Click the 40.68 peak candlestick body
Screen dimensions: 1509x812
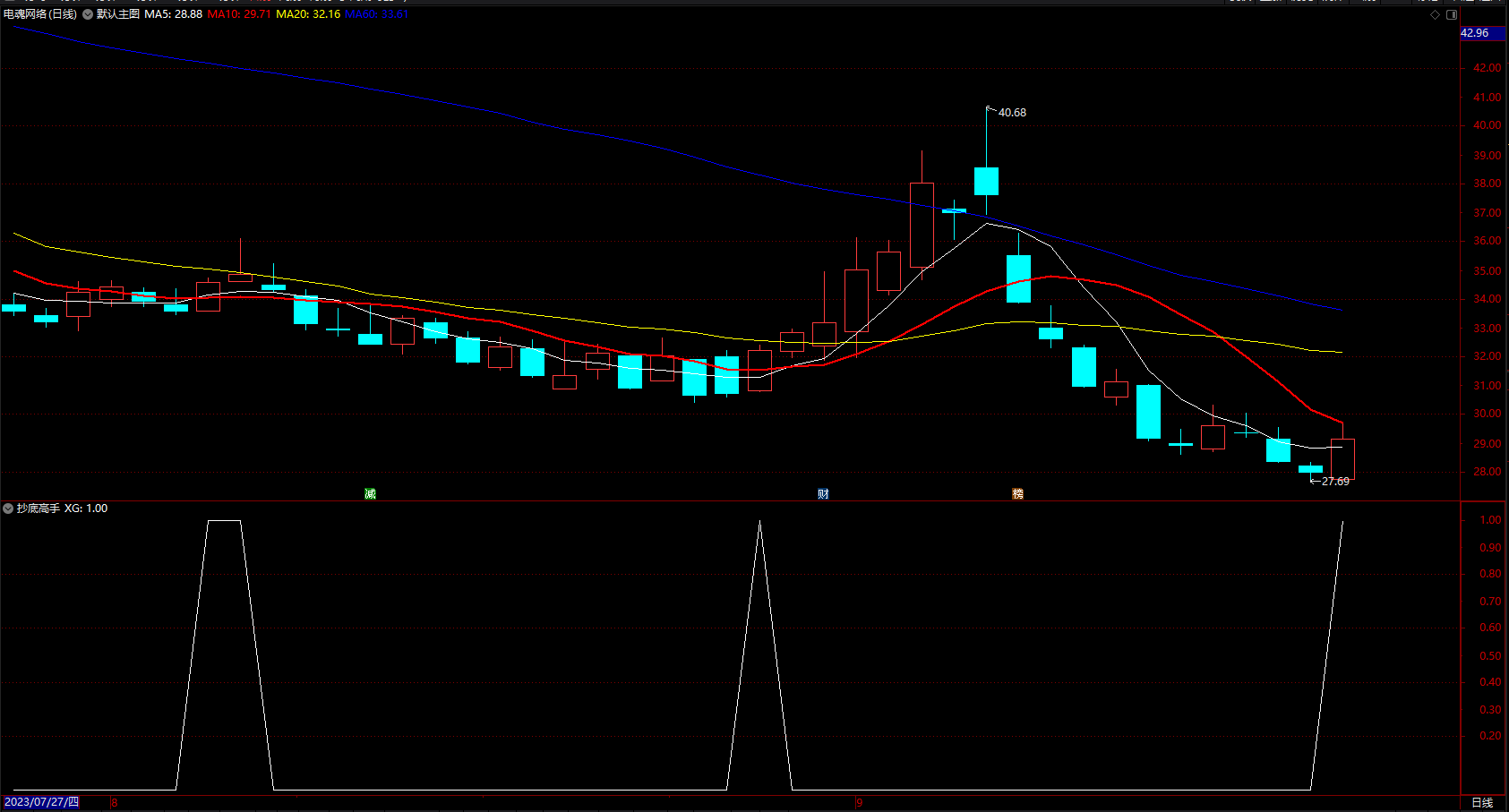tap(986, 181)
